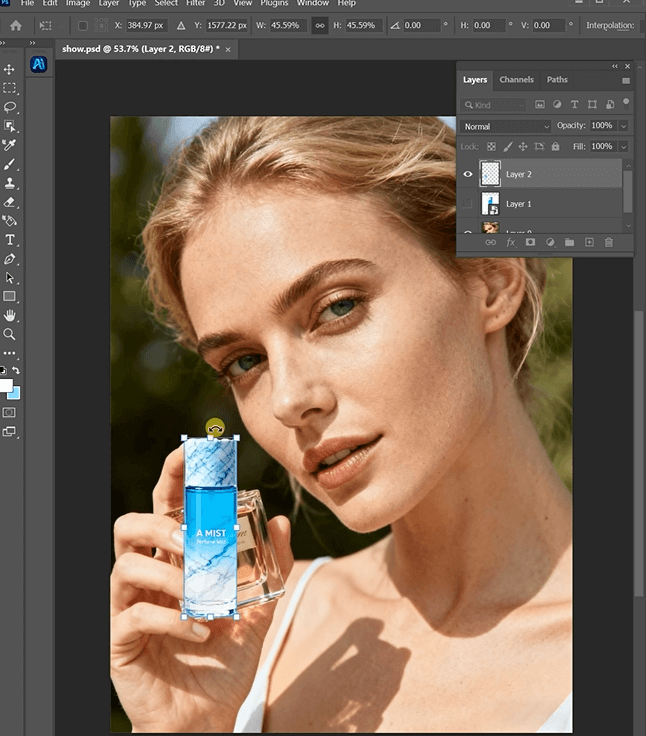Click the delete layer trash icon

(608, 242)
